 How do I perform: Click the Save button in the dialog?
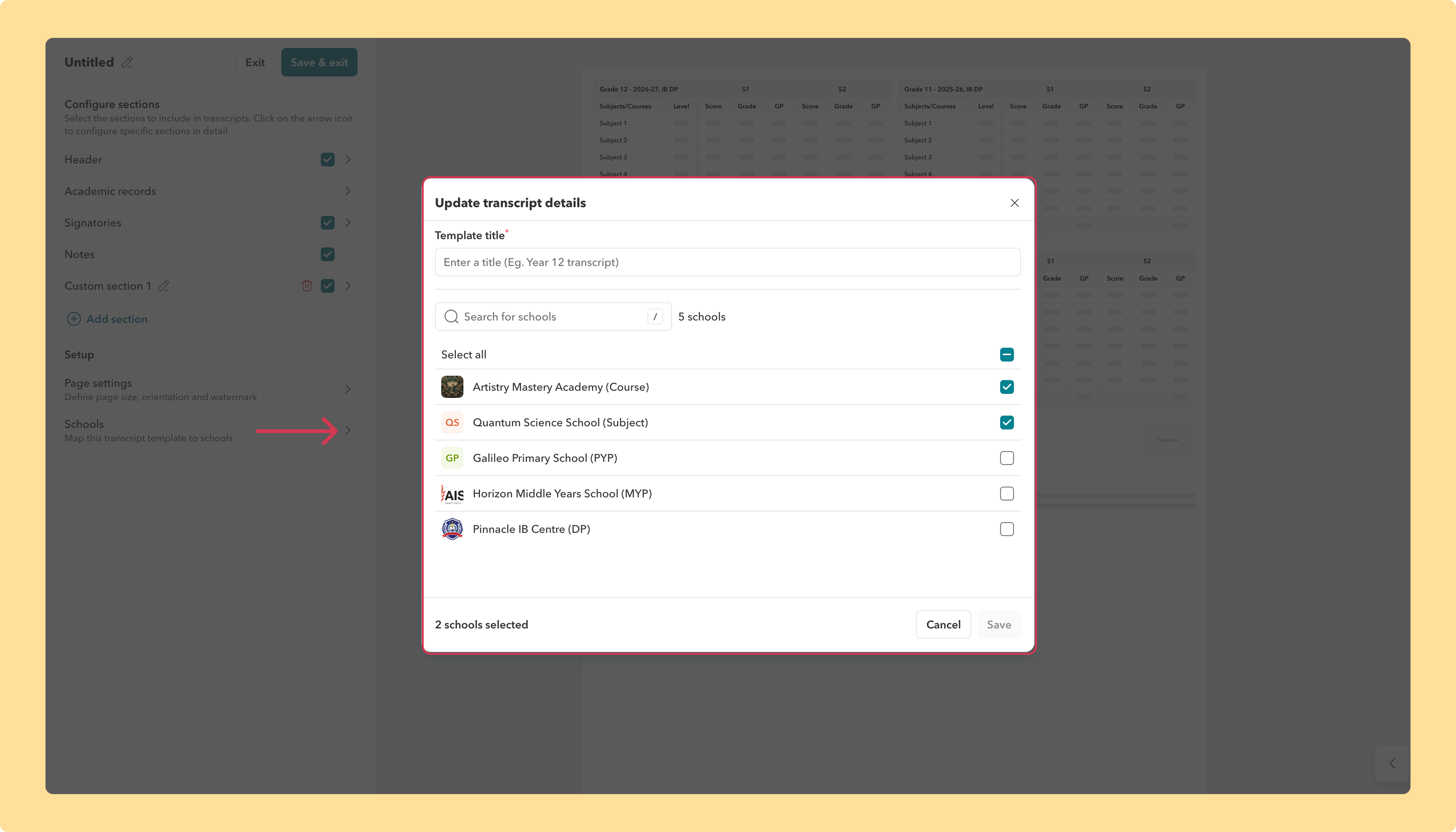[999, 624]
